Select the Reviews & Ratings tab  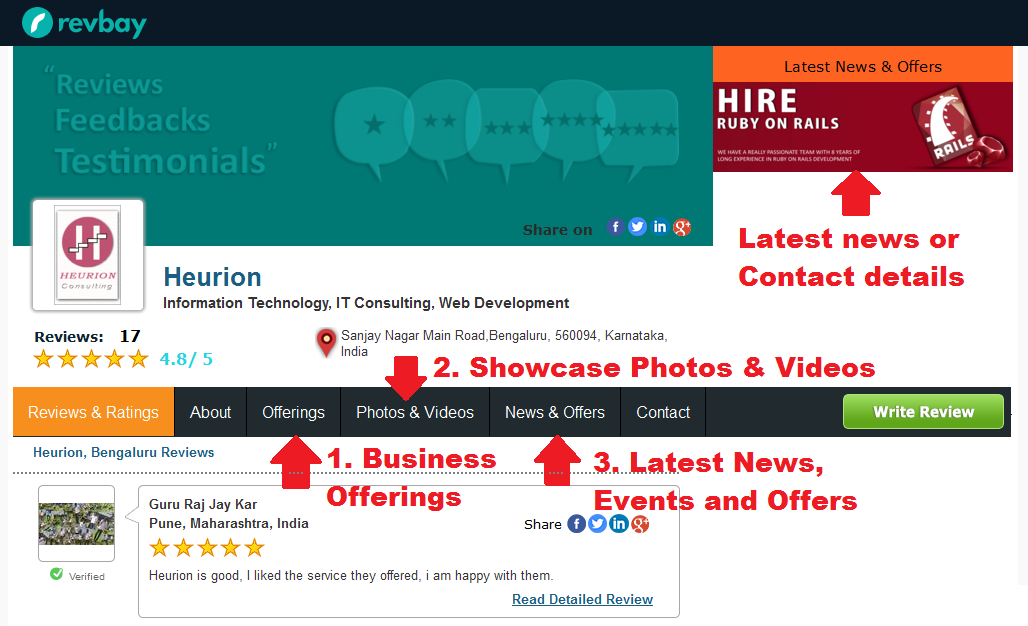click(x=93, y=412)
